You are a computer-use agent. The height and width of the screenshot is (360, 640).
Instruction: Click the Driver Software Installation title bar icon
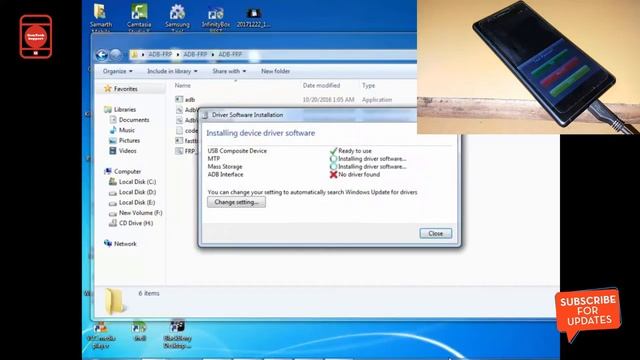tap(205, 115)
